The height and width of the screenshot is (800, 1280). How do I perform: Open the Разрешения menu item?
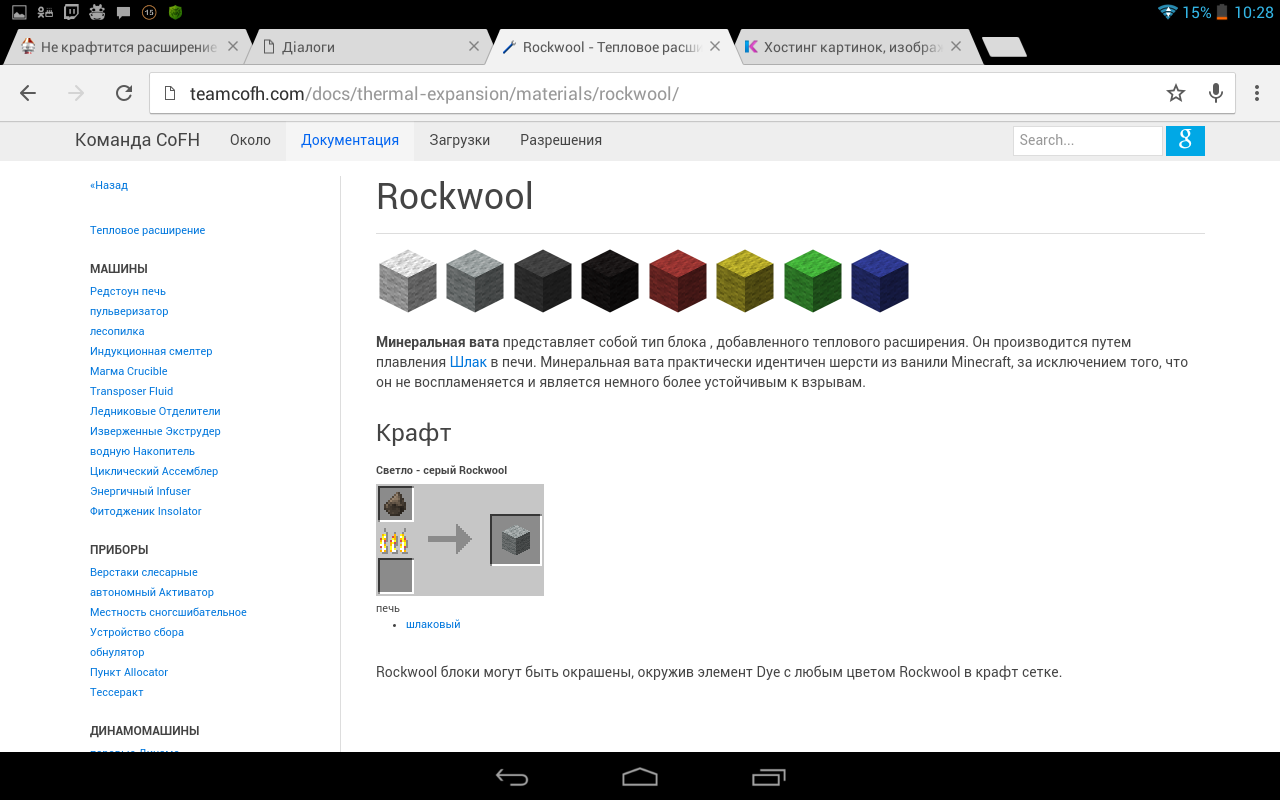pyautogui.click(x=561, y=140)
